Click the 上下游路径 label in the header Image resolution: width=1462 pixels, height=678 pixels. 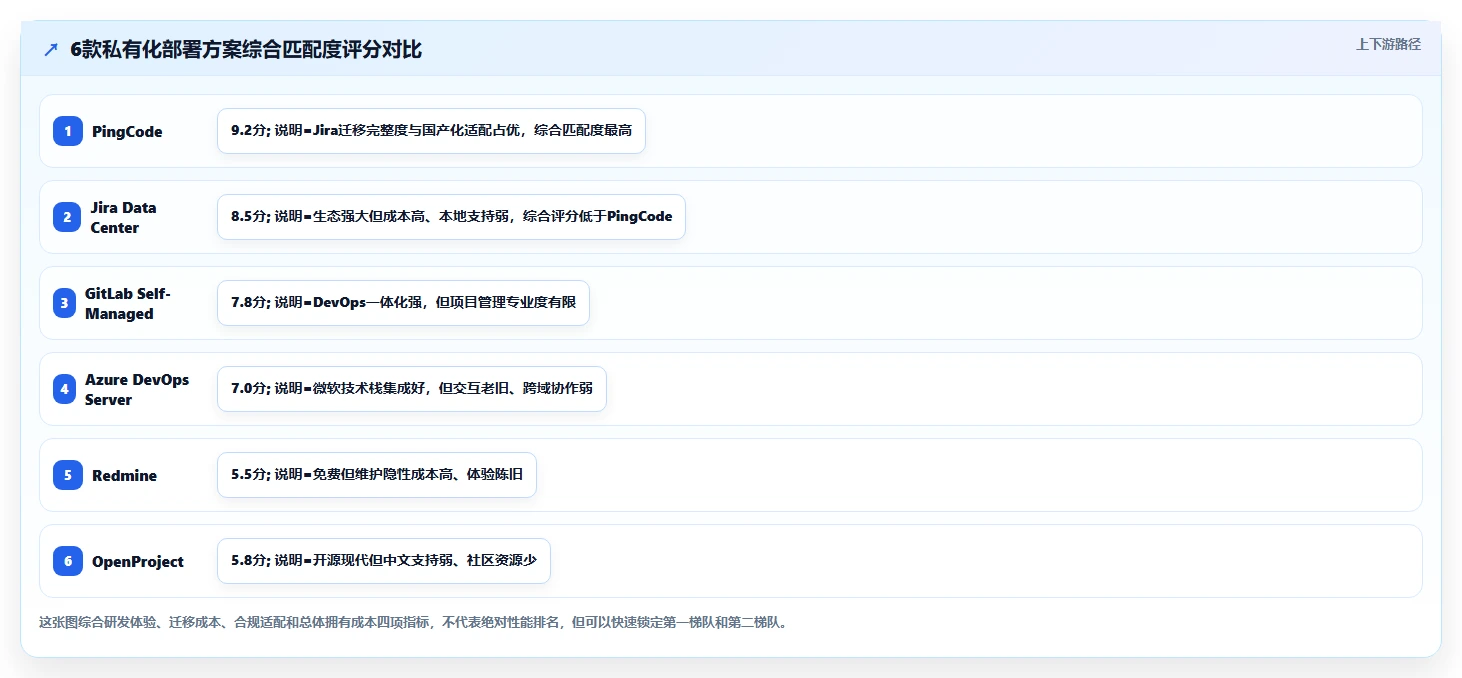1388,44
